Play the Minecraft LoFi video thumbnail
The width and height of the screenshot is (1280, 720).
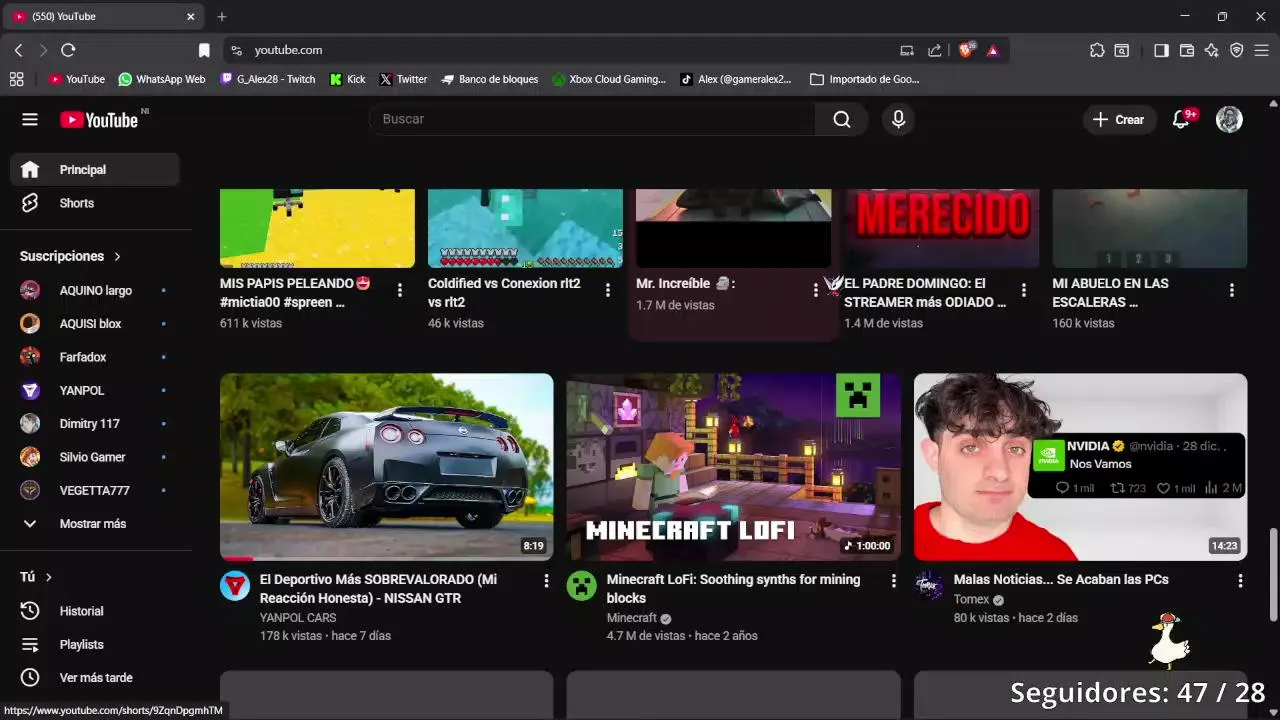tap(733, 467)
